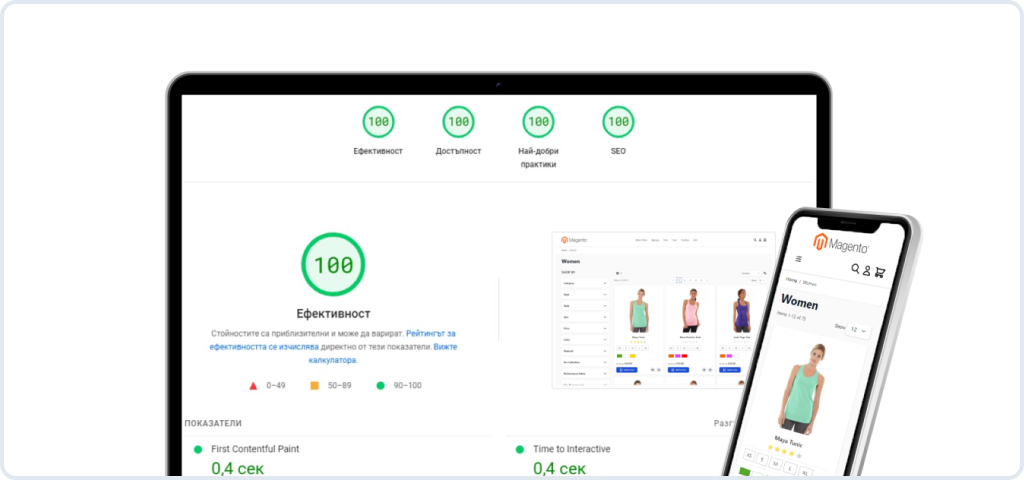Tap Home breadcrumb on the phone
Viewport: 1024px width, 480px height.
pos(792,280)
